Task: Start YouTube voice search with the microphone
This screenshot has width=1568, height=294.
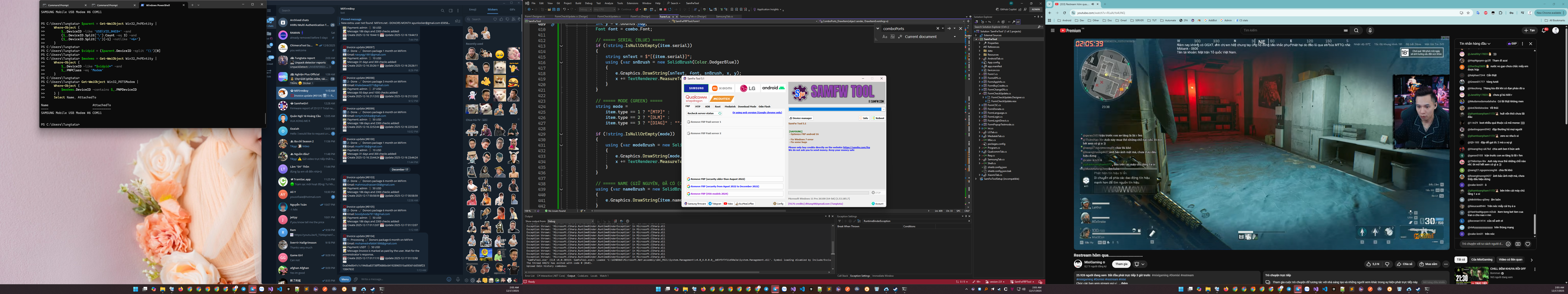Action: tap(1370, 30)
